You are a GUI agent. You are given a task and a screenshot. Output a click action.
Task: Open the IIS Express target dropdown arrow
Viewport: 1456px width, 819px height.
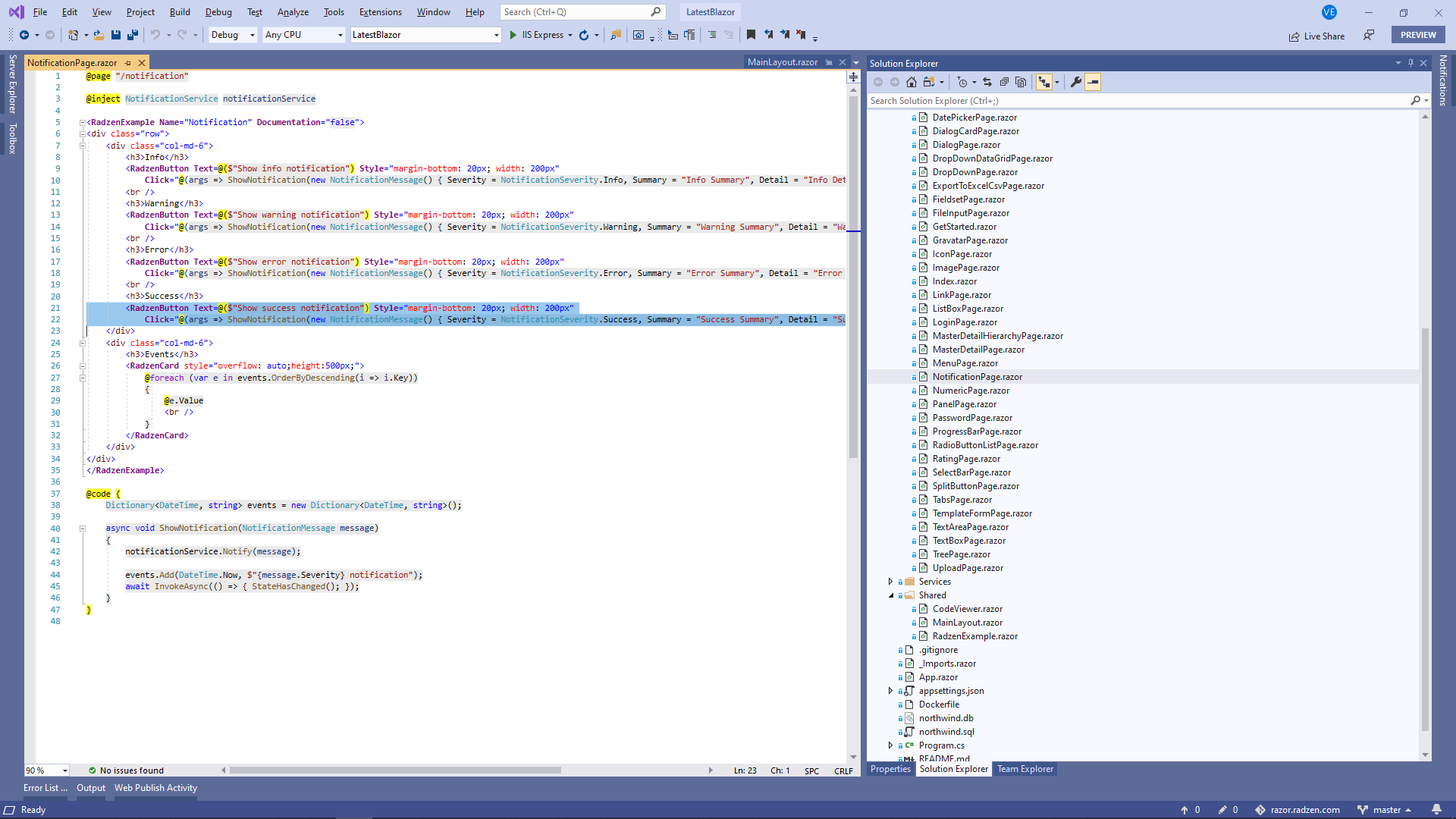coord(570,35)
